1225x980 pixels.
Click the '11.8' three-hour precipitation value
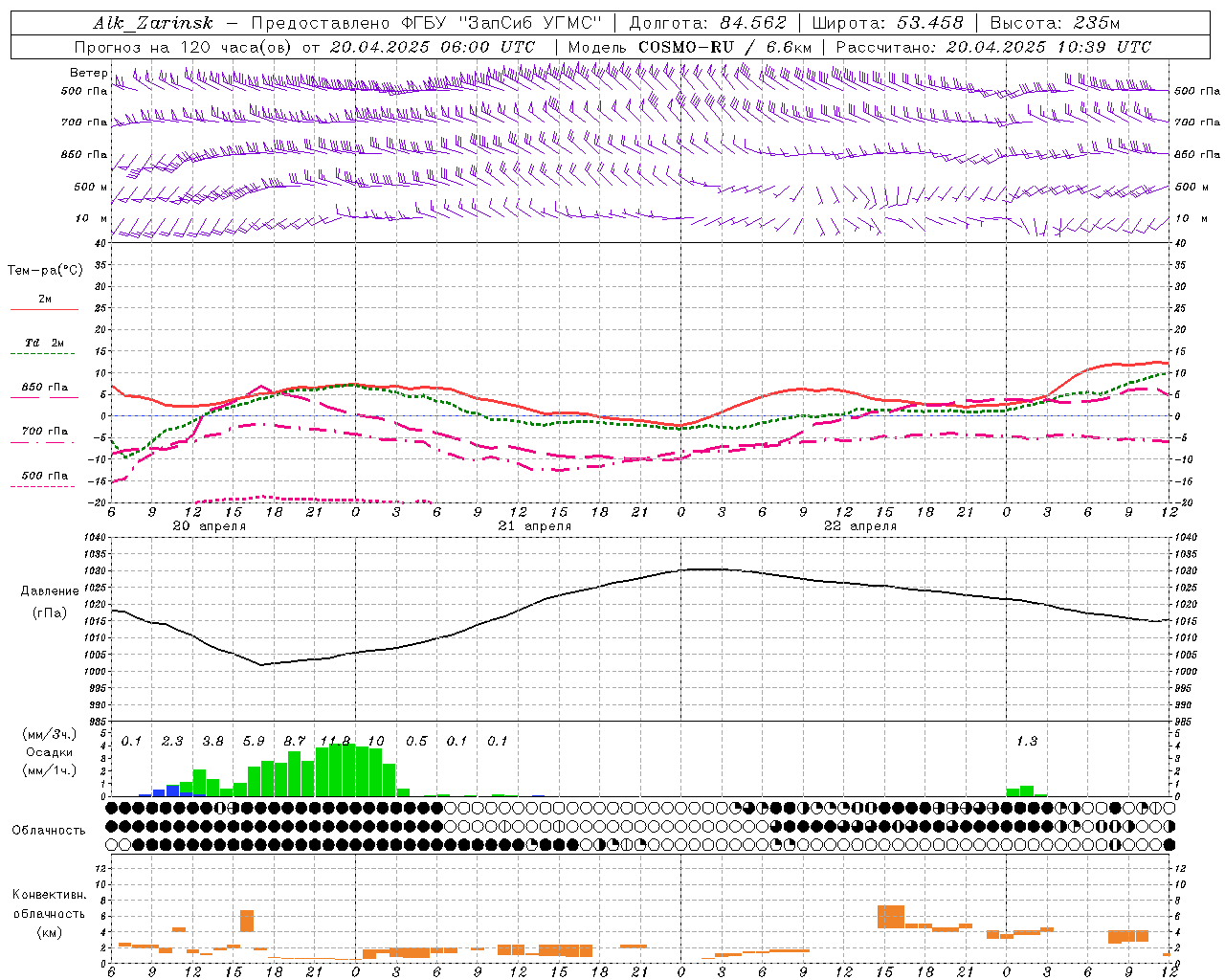(335, 742)
